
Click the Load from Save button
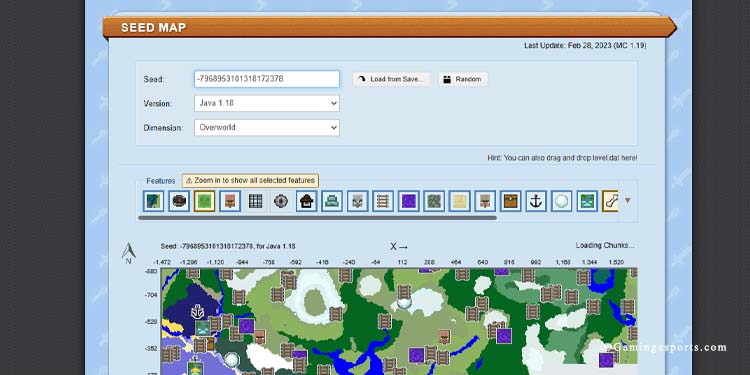[391, 79]
